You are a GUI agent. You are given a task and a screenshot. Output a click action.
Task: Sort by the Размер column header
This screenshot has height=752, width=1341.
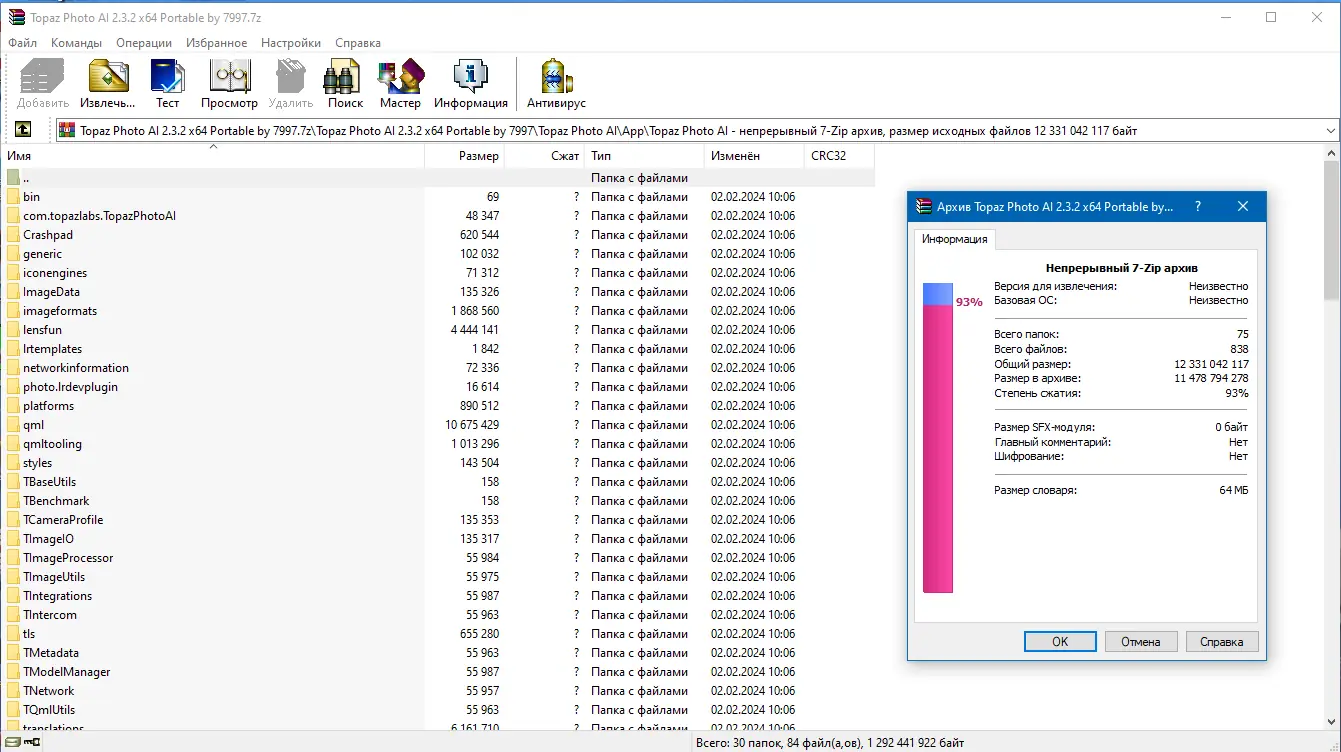pyautogui.click(x=465, y=156)
